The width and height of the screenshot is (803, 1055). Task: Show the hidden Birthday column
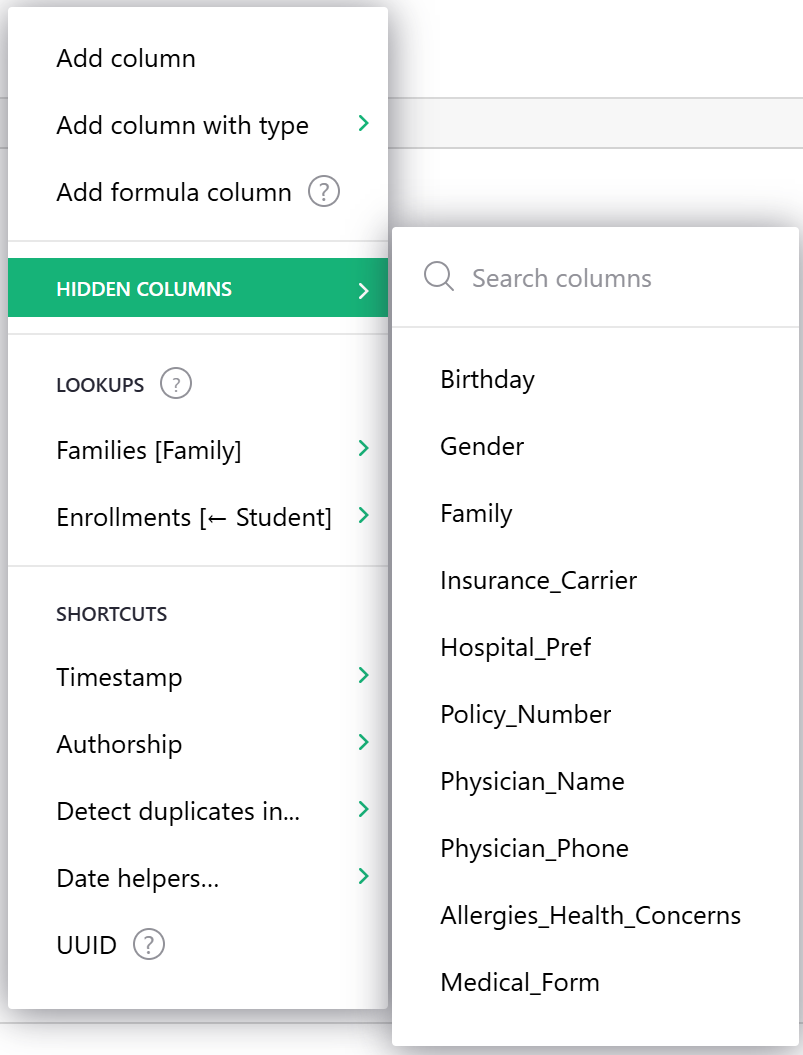pos(488,380)
